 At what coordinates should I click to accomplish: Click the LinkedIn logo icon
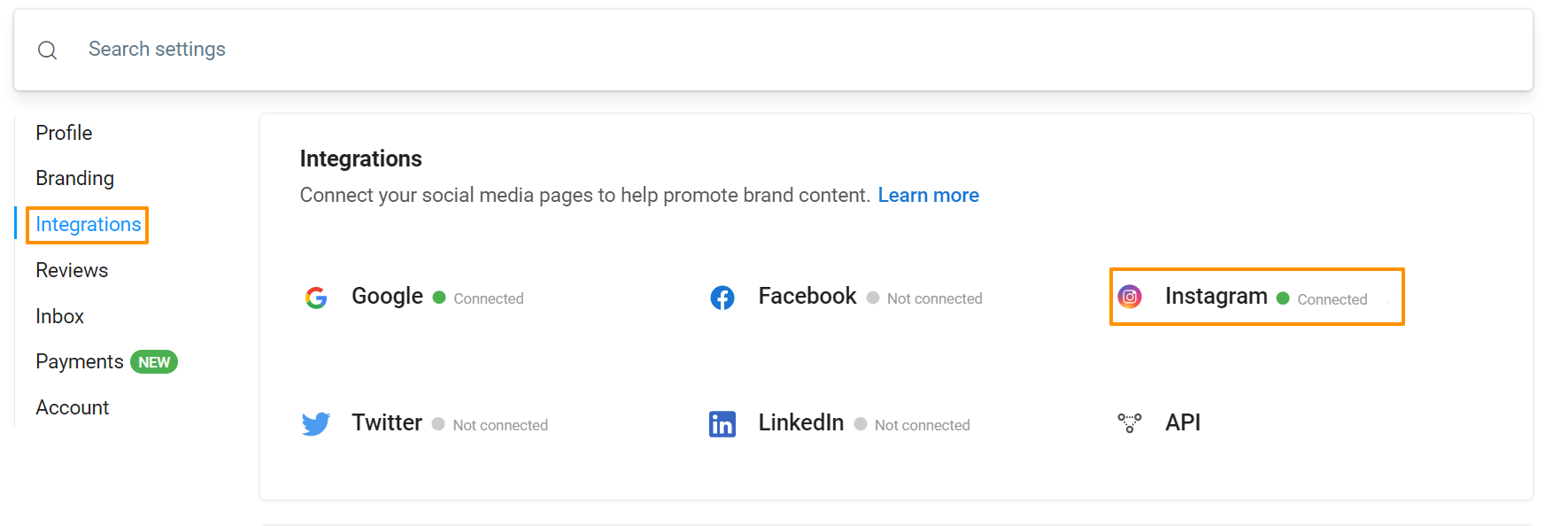(722, 424)
